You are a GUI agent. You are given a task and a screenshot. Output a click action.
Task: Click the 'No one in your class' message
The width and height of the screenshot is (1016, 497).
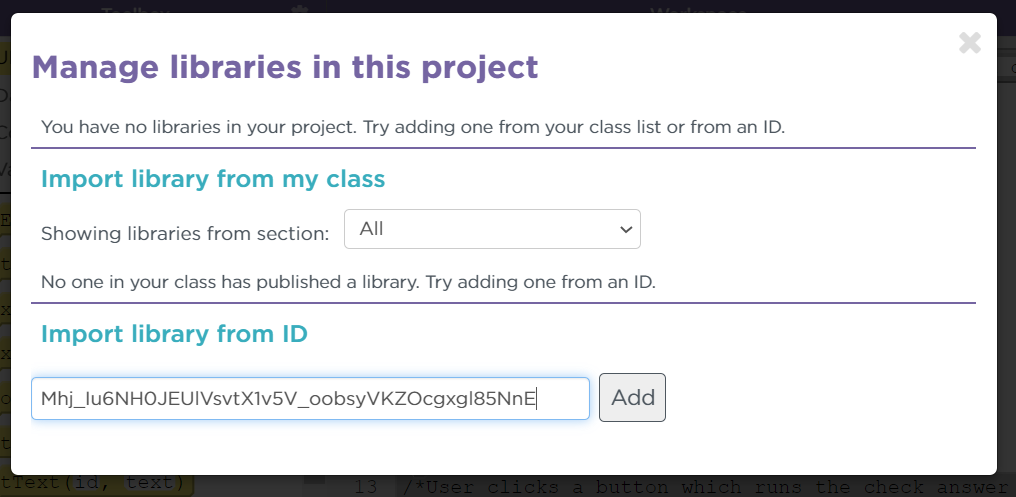pos(348,282)
